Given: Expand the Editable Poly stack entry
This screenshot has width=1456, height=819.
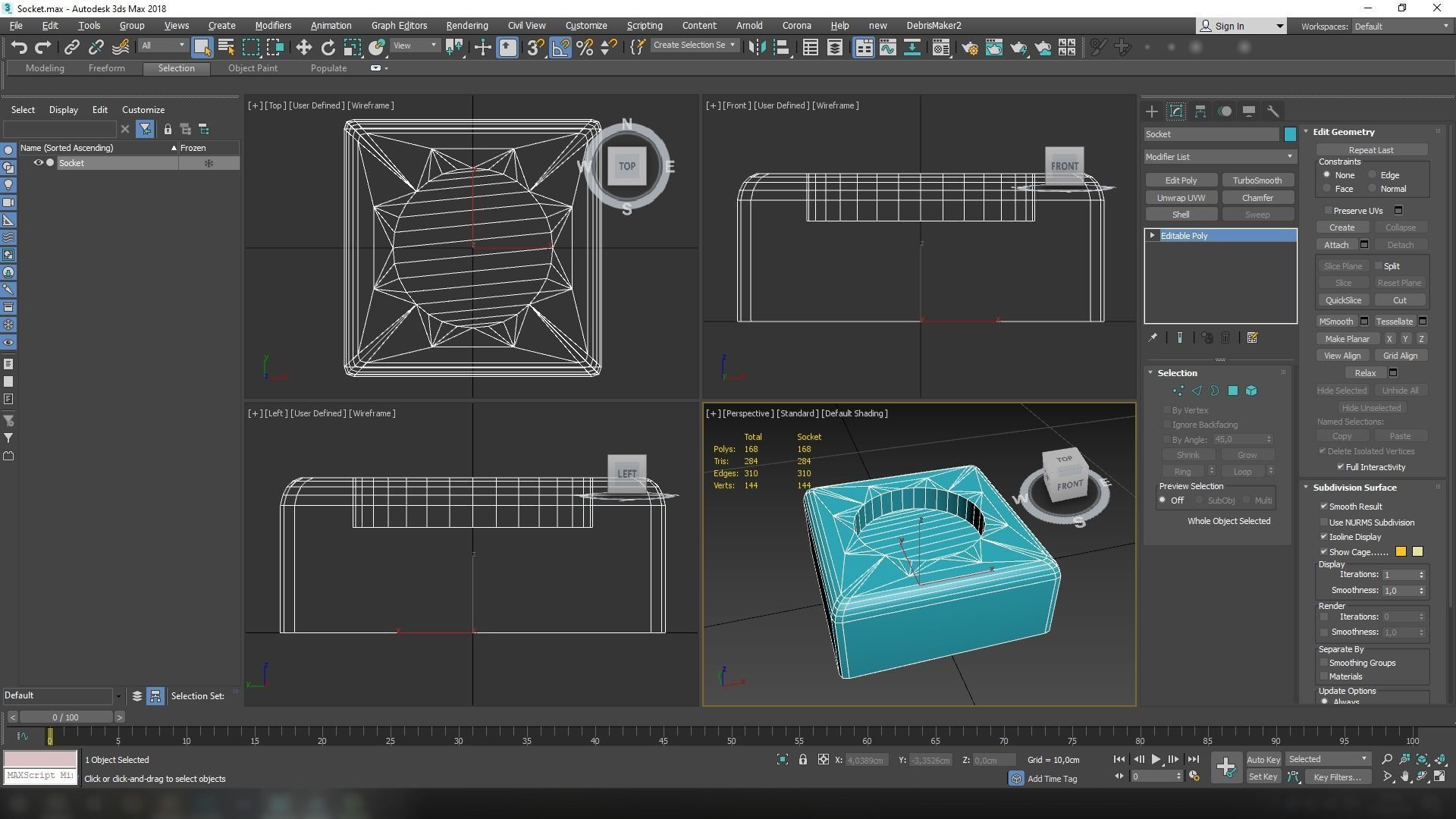Looking at the screenshot, I should (1153, 236).
